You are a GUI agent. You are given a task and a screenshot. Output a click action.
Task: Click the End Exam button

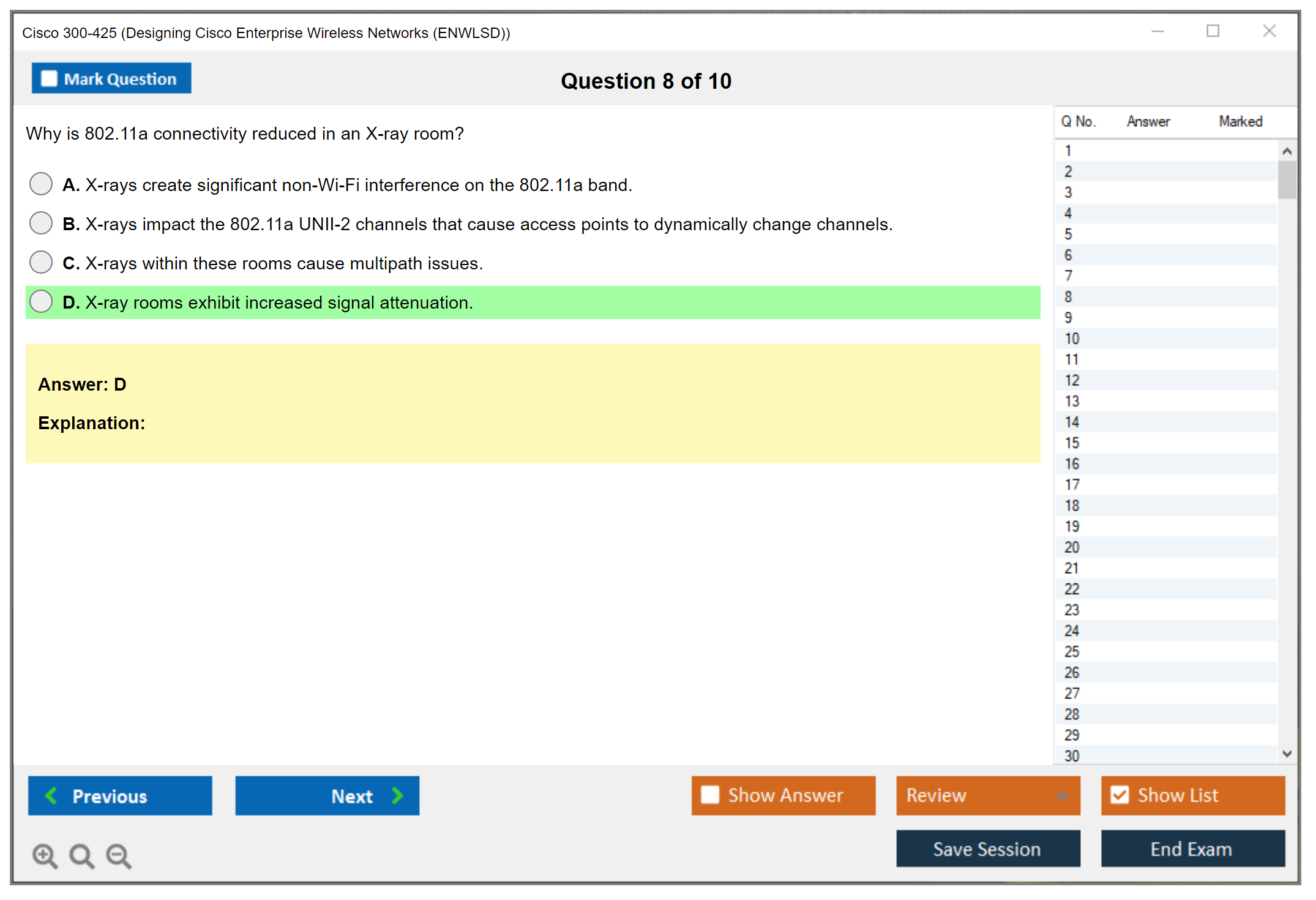click(1192, 849)
